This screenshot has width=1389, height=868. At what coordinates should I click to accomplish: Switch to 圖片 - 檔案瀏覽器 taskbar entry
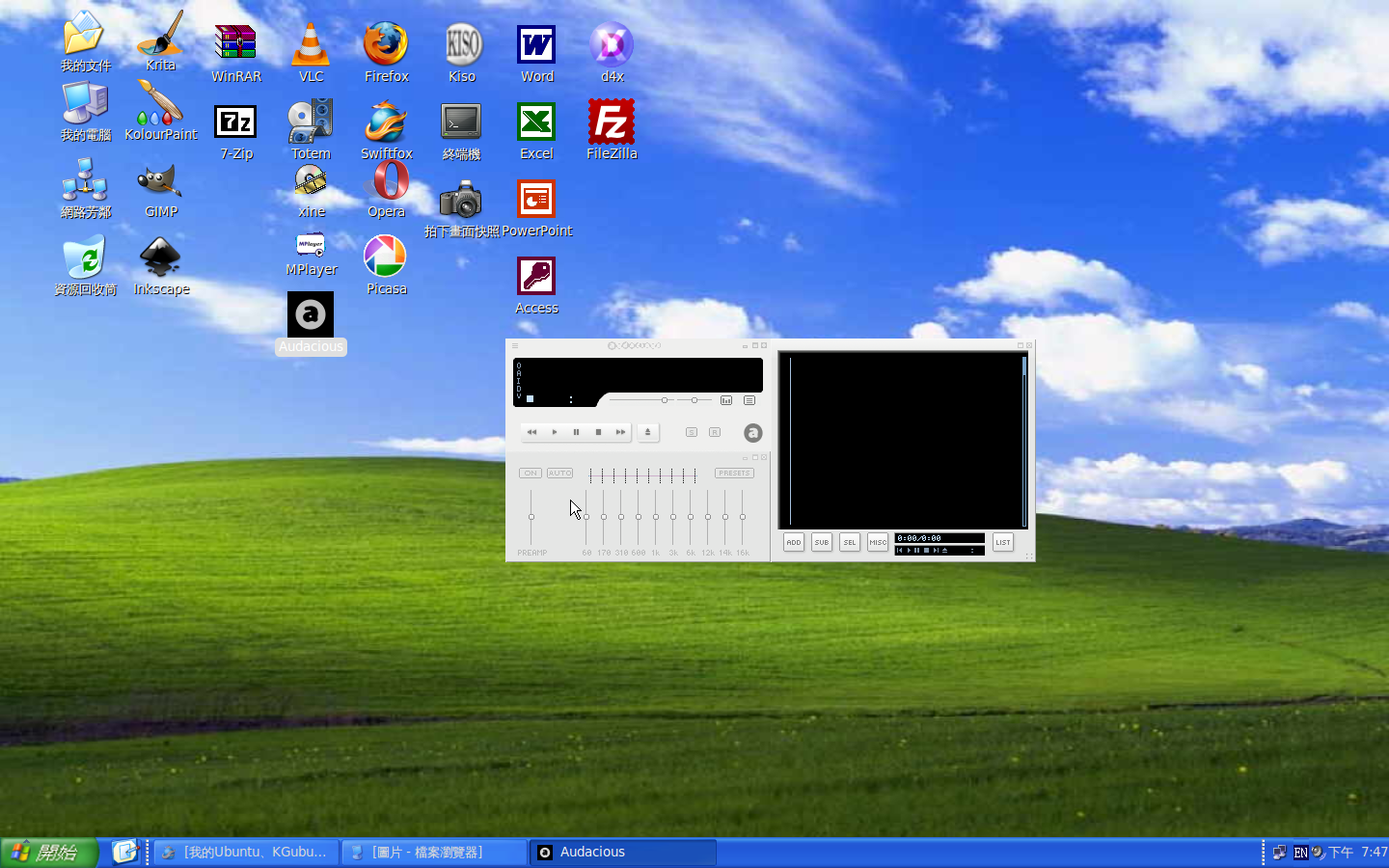(x=435, y=853)
